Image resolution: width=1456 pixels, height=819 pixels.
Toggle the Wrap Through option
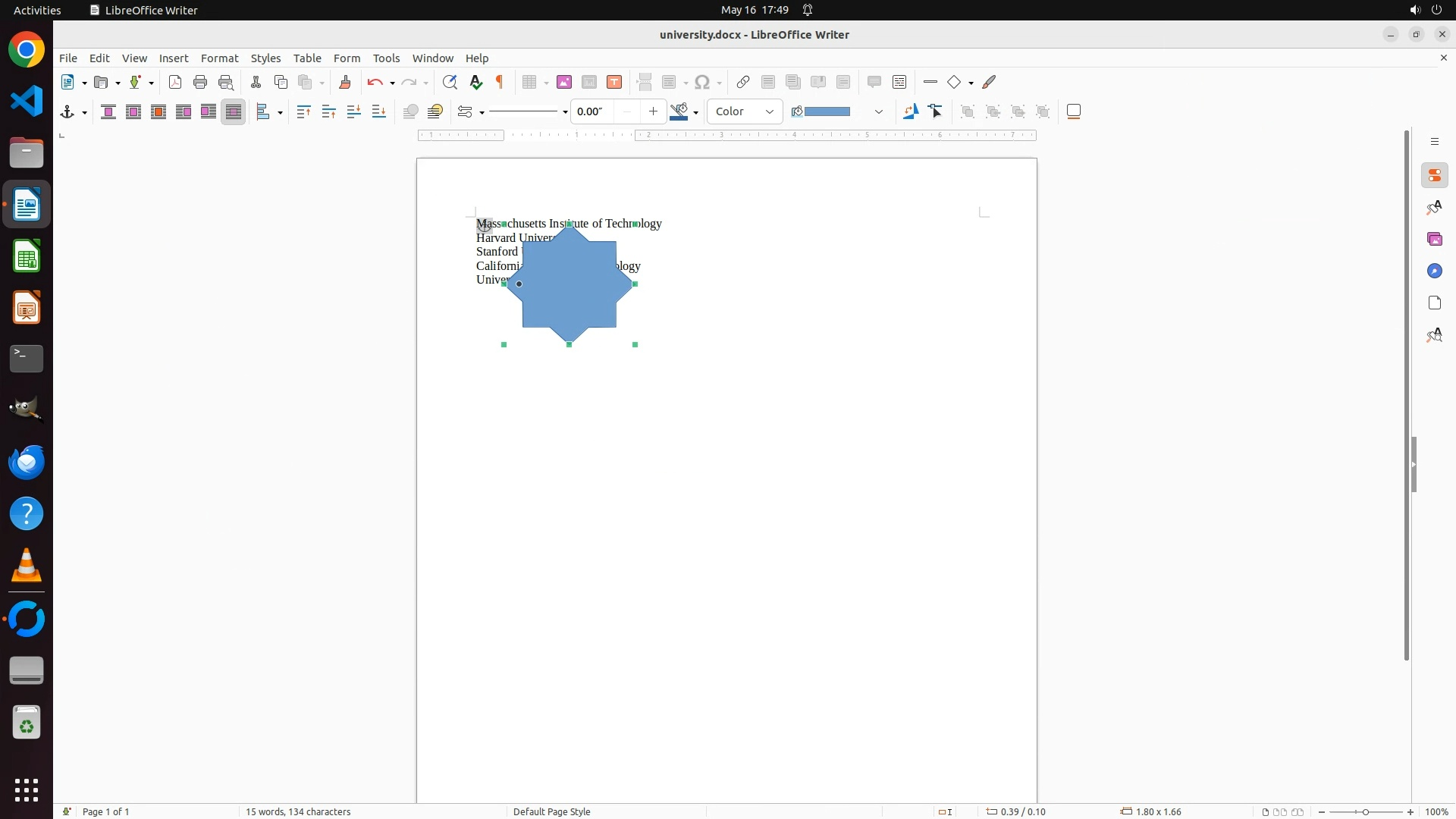(x=234, y=112)
